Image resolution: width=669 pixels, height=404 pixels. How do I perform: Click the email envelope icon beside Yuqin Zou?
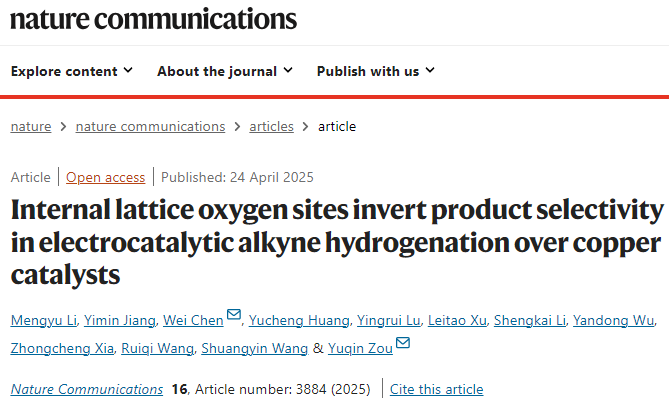(x=403, y=343)
